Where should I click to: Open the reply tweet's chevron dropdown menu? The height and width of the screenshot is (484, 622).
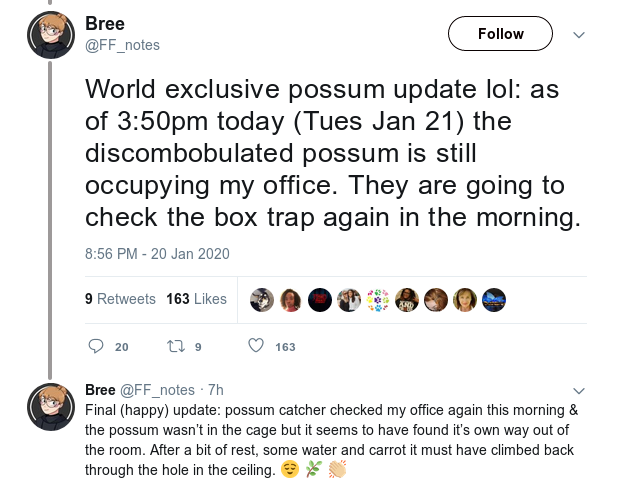point(578,390)
